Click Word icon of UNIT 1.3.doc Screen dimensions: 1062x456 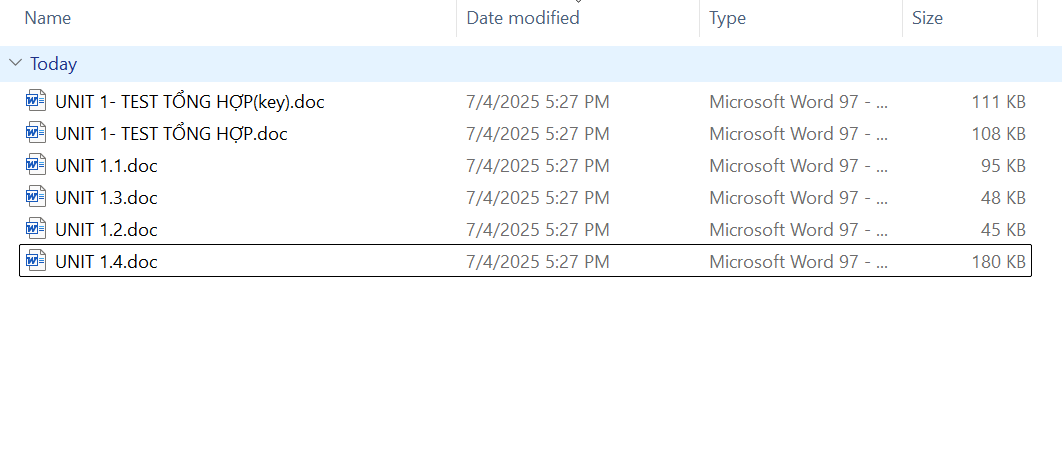coord(36,197)
